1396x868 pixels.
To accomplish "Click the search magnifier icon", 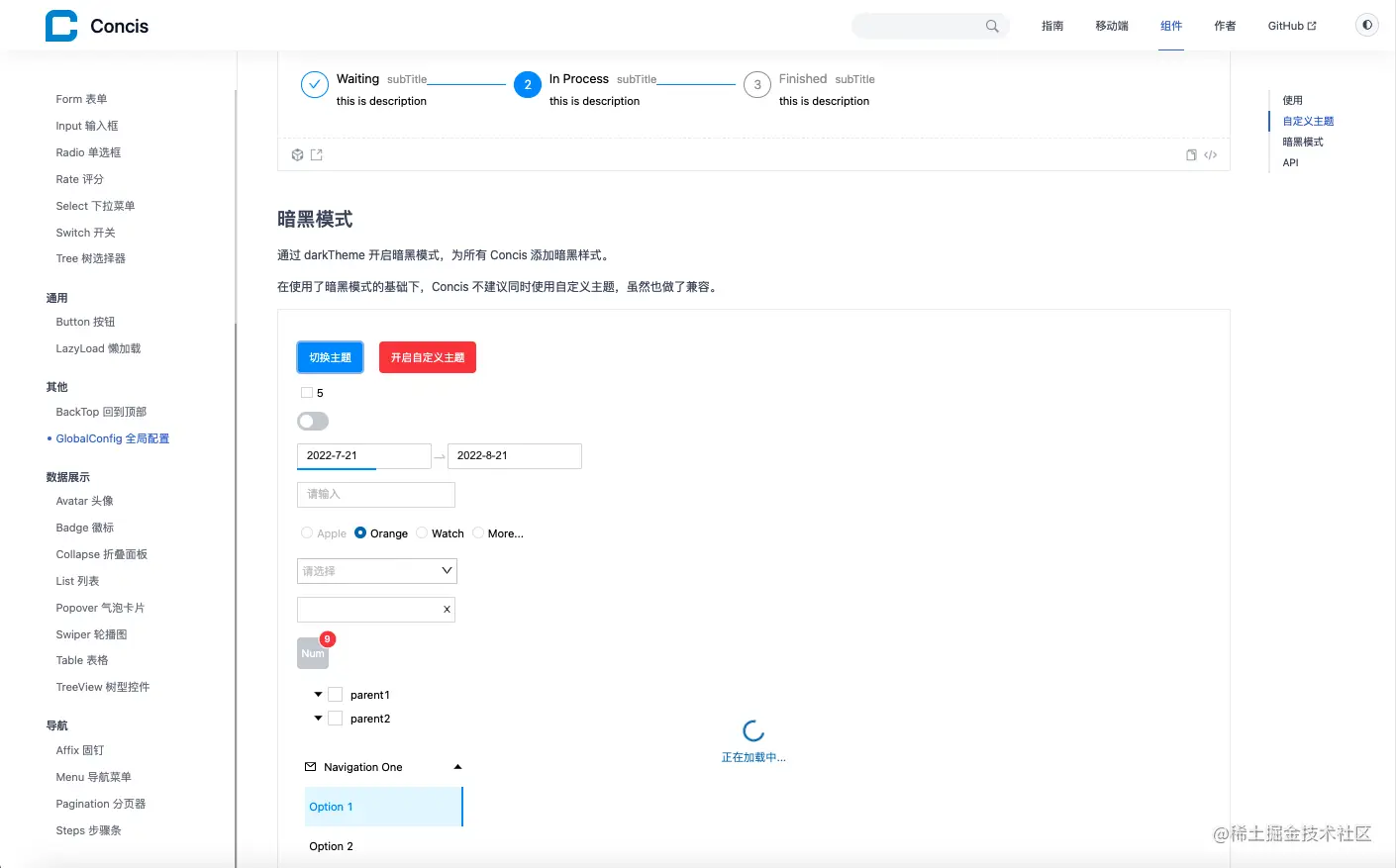I will pyautogui.click(x=992, y=26).
